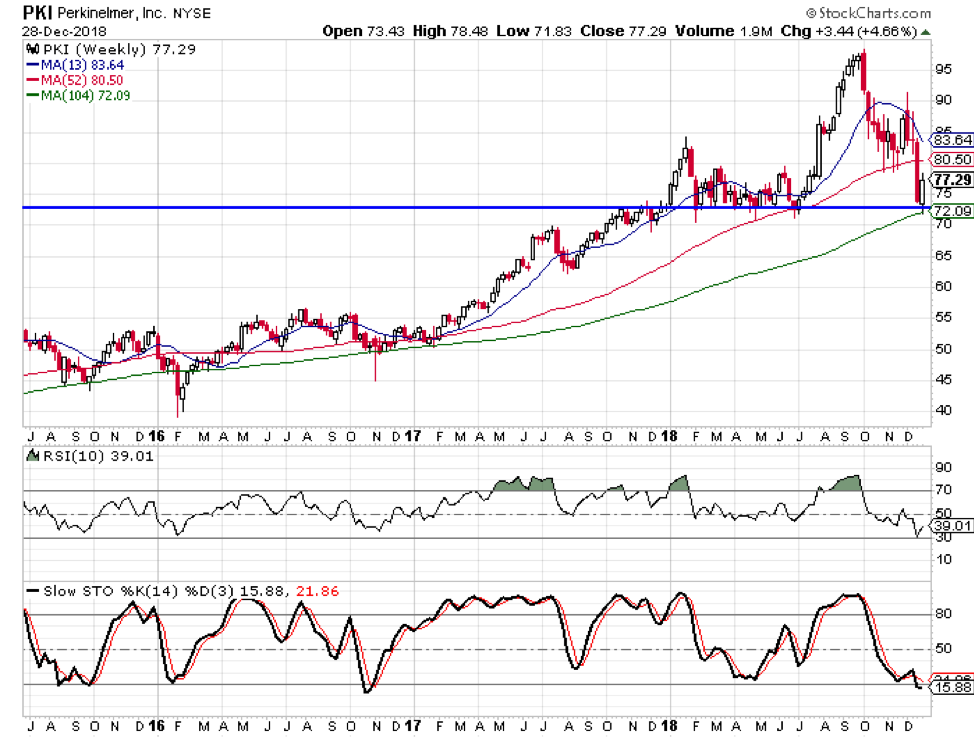Click the RSI area icon beside RSI(10)
Screen dimensions: 974x737
[x=32, y=455]
